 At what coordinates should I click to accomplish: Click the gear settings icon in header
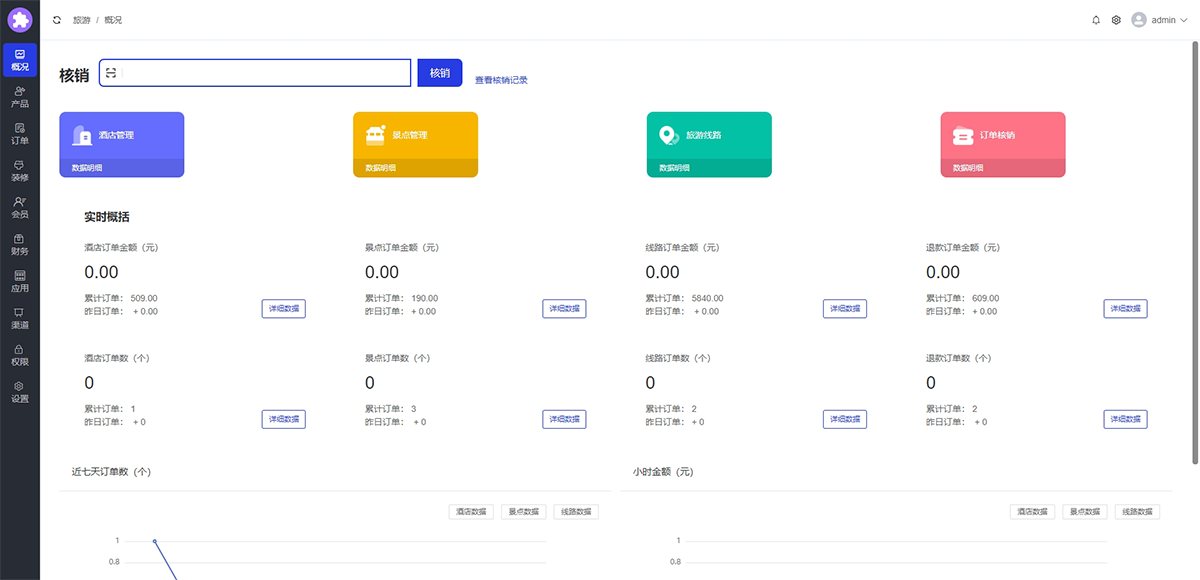tap(1116, 20)
